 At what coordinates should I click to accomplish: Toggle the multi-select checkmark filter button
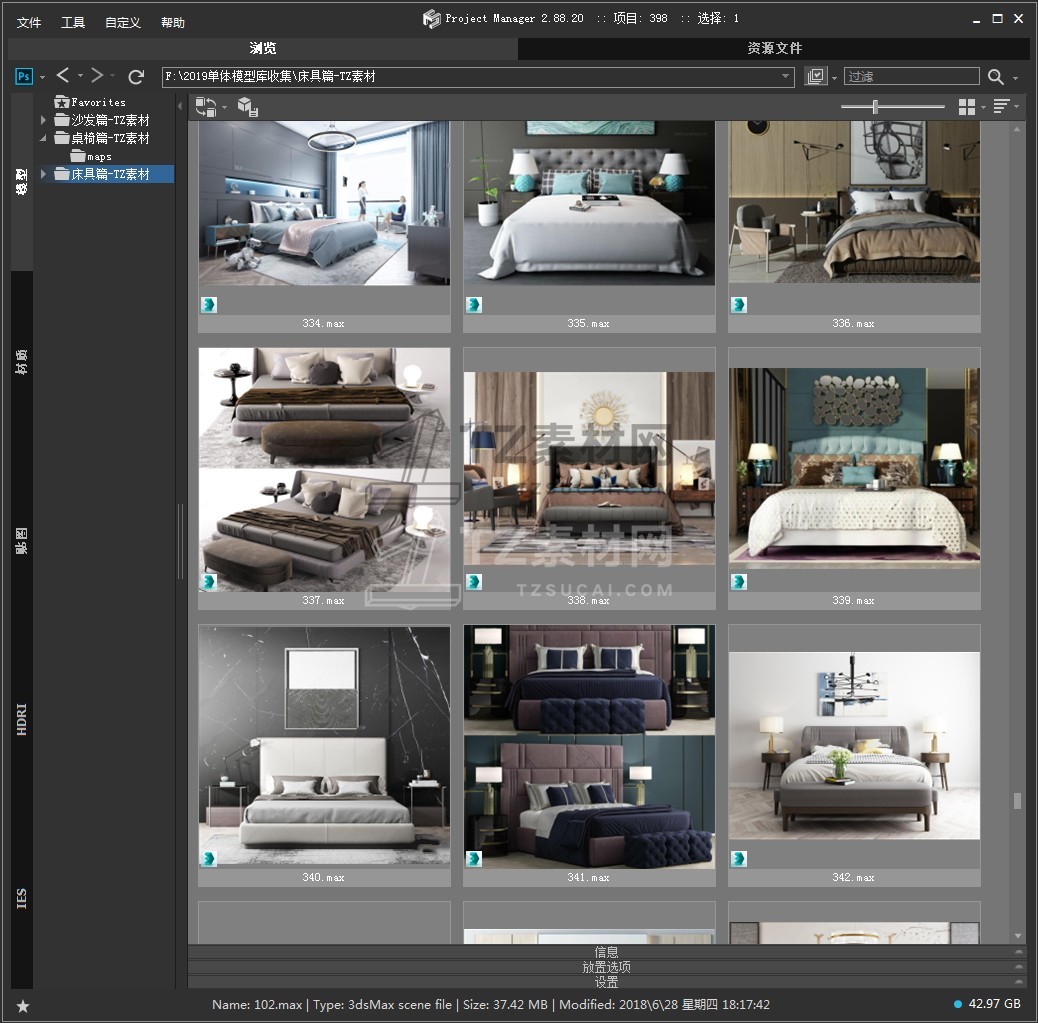[816, 77]
